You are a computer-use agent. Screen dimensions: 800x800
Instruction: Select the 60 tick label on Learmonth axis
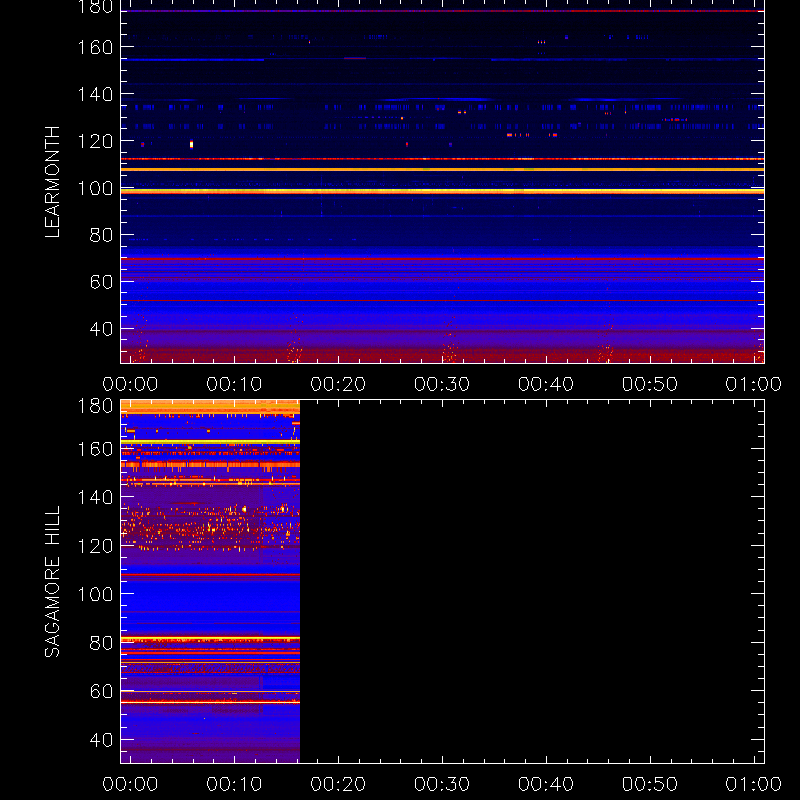click(101, 282)
